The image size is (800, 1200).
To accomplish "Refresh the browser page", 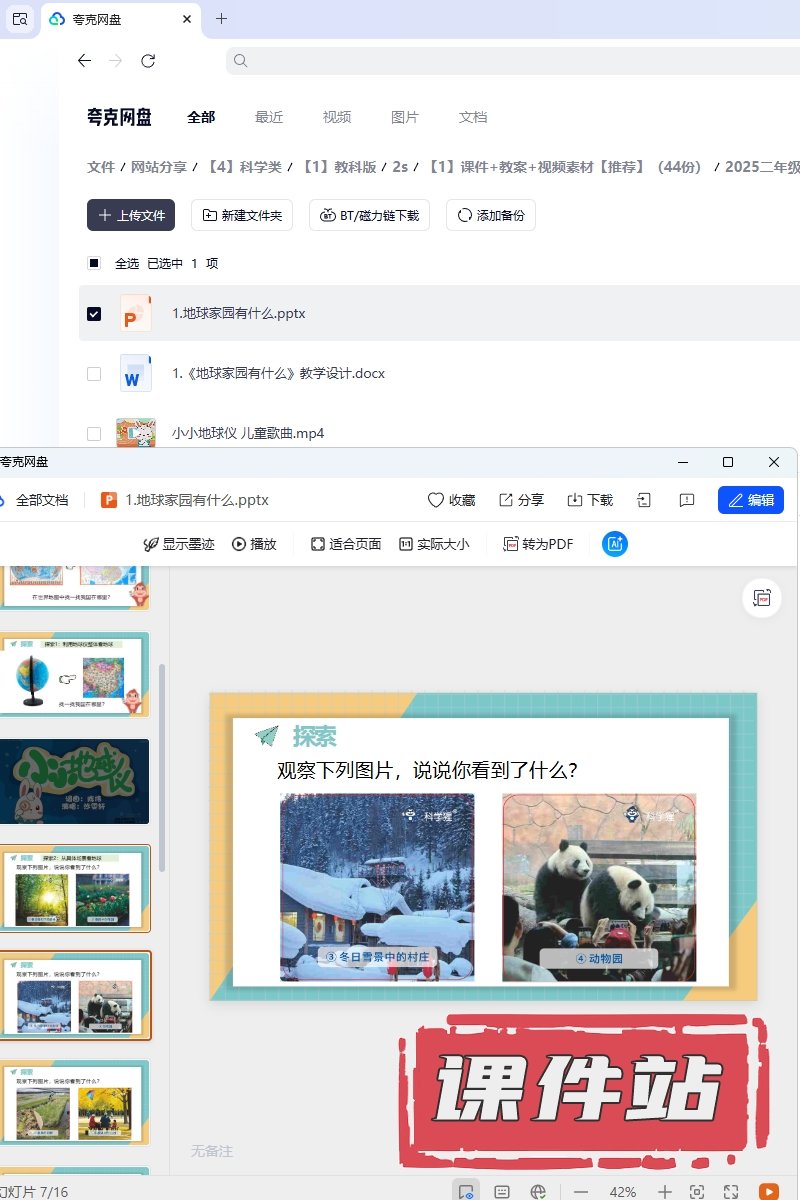I will click(x=148, y=61).
